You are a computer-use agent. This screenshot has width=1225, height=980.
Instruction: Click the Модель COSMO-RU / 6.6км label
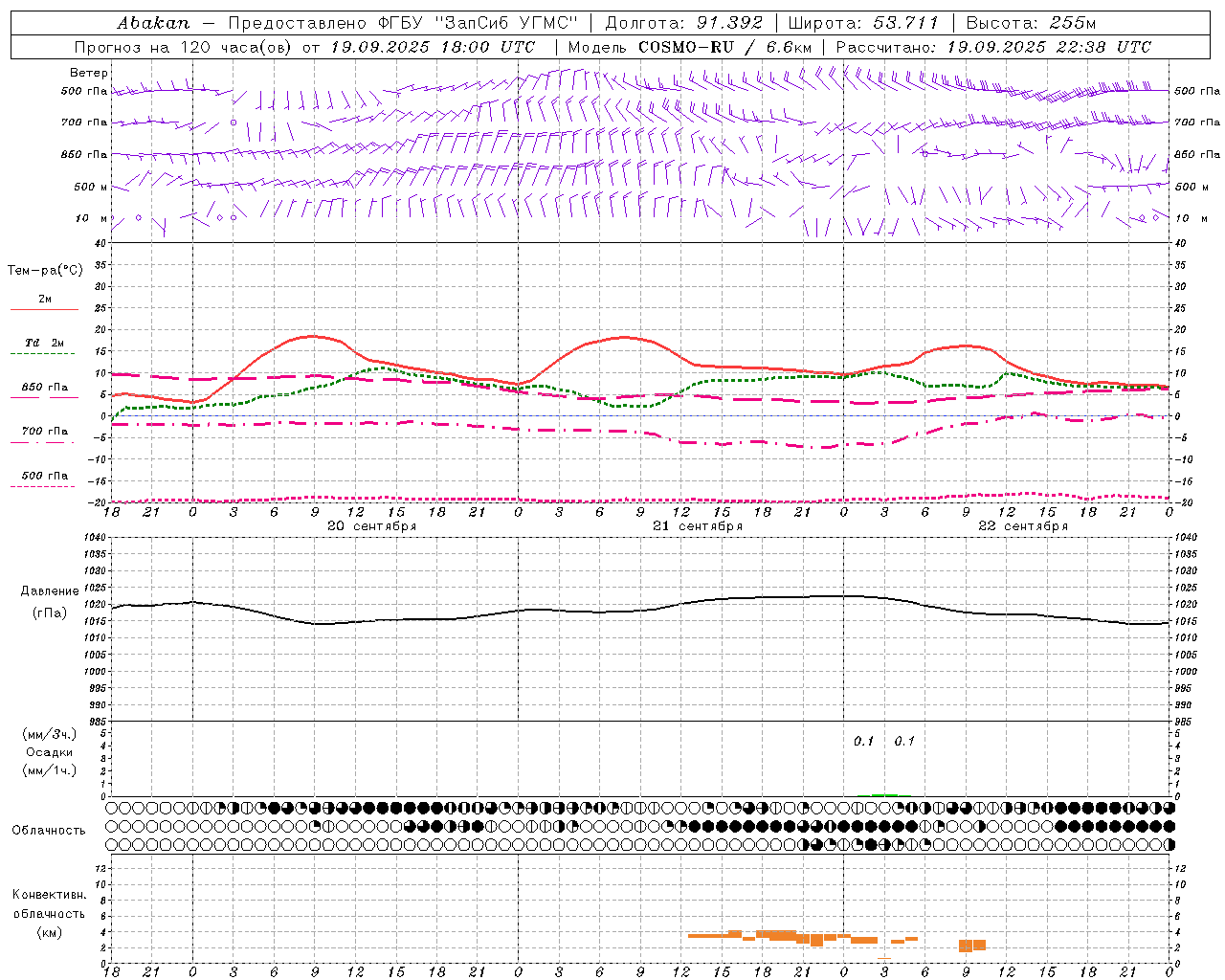pyautogui.click(x=690, y=47)
